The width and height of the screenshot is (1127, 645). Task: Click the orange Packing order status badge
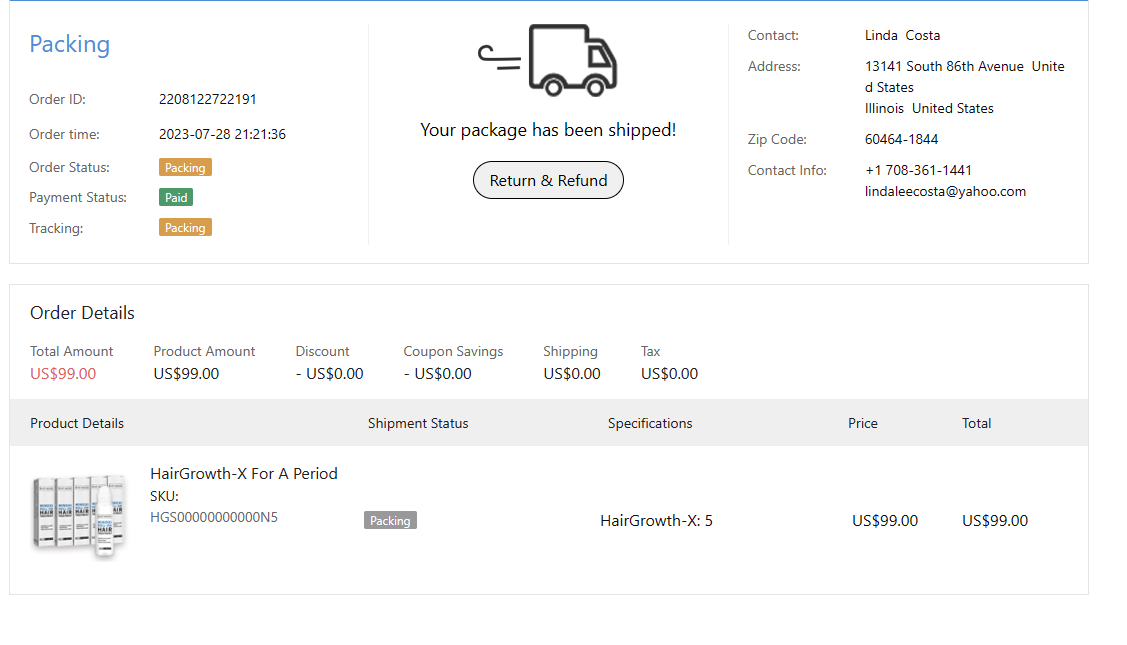[x=185, y=168]
